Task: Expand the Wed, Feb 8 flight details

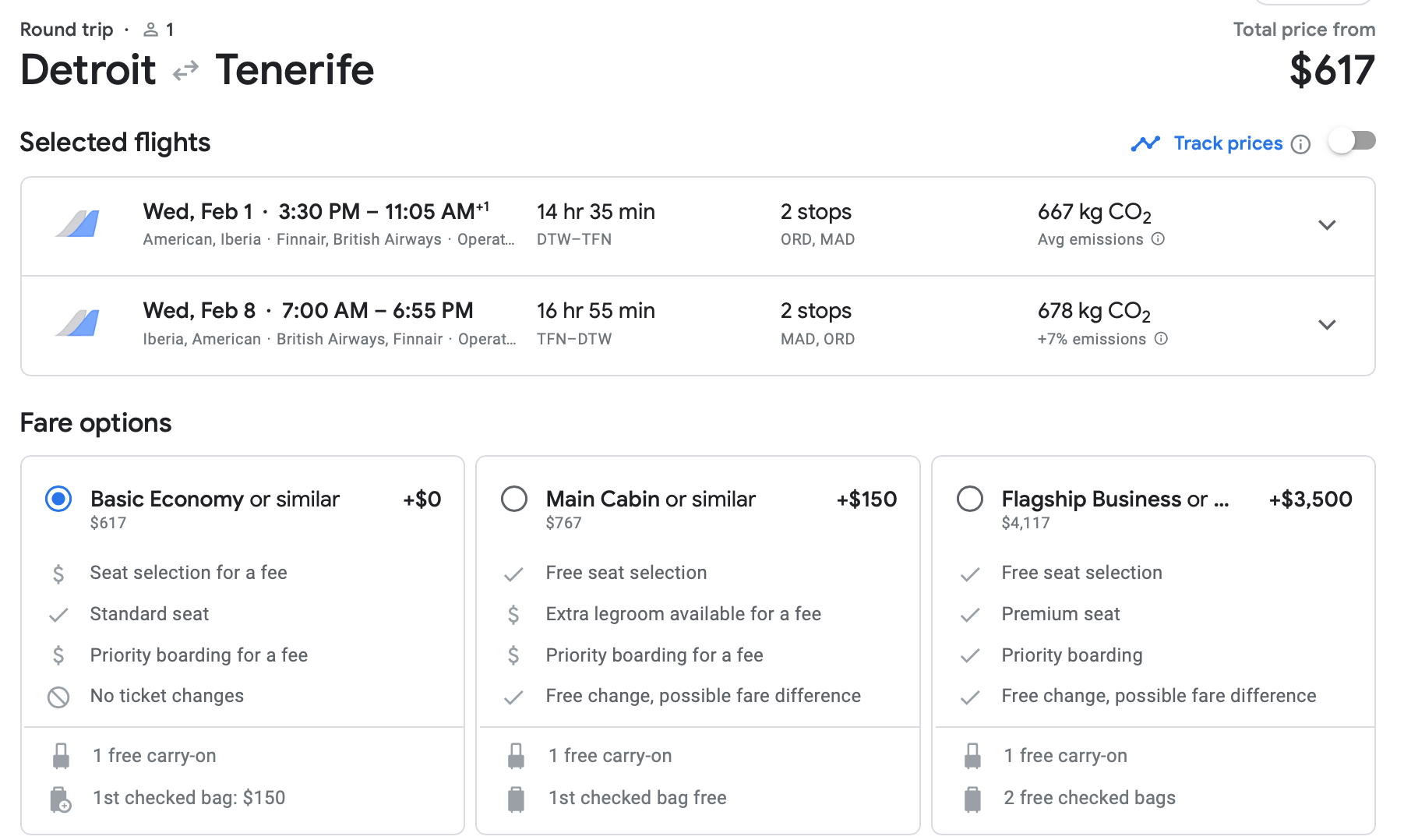Action: coord(1327,324)
